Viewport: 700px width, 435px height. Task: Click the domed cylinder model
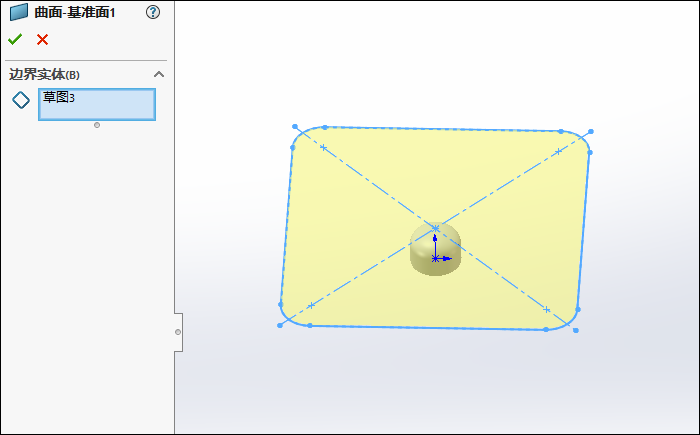click(435, 249)
